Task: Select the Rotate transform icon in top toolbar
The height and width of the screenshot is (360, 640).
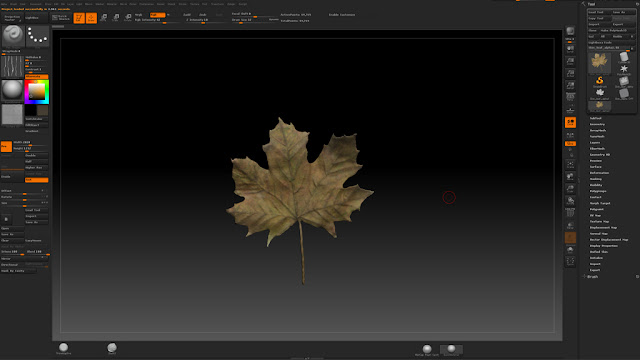Action: click(x=128, y=18)
